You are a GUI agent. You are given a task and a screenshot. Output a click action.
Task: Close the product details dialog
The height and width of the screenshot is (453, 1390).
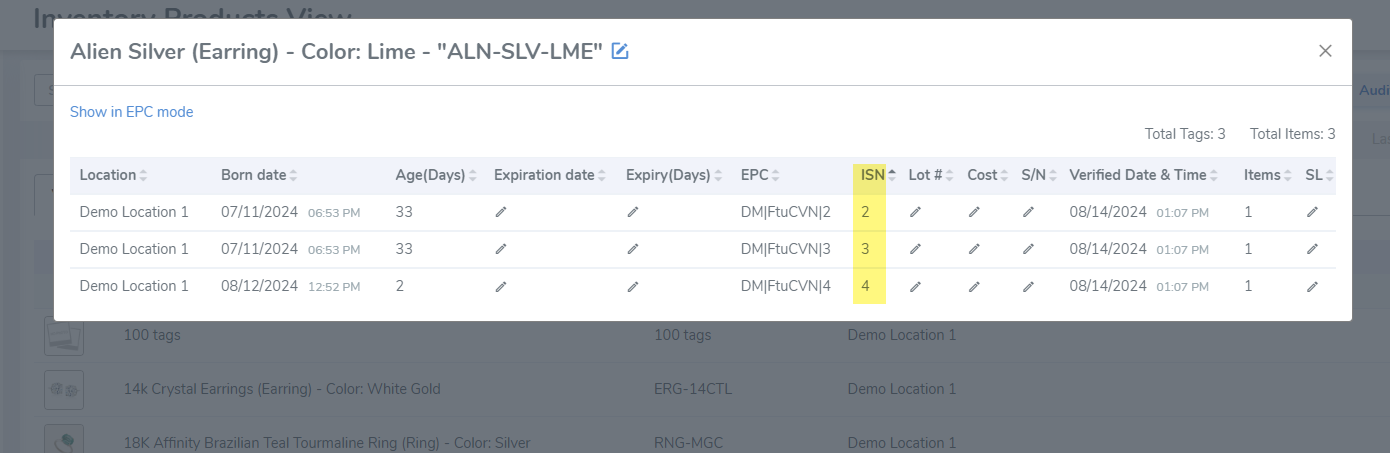1325,51
